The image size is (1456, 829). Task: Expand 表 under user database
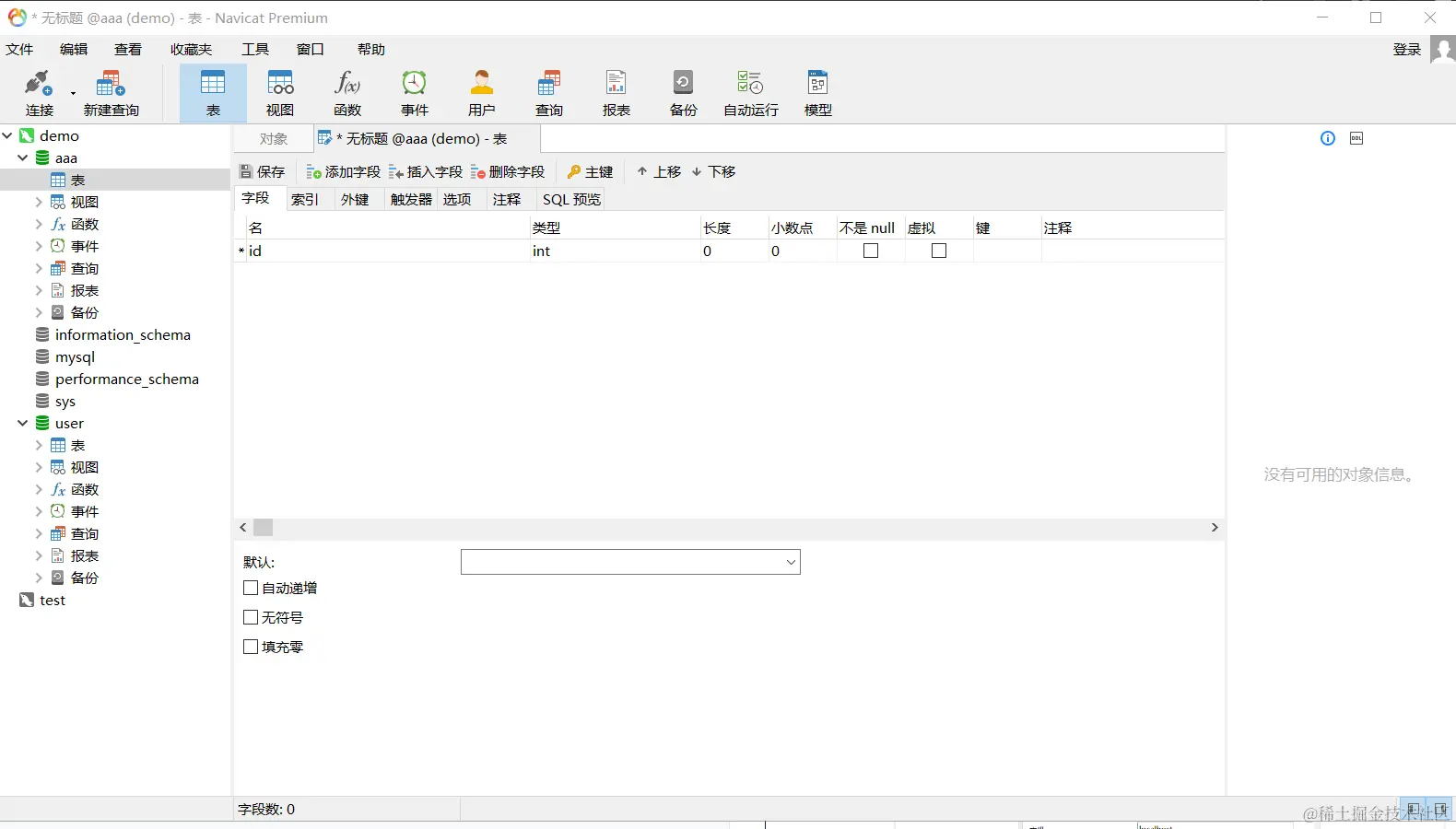pos(39,445)
